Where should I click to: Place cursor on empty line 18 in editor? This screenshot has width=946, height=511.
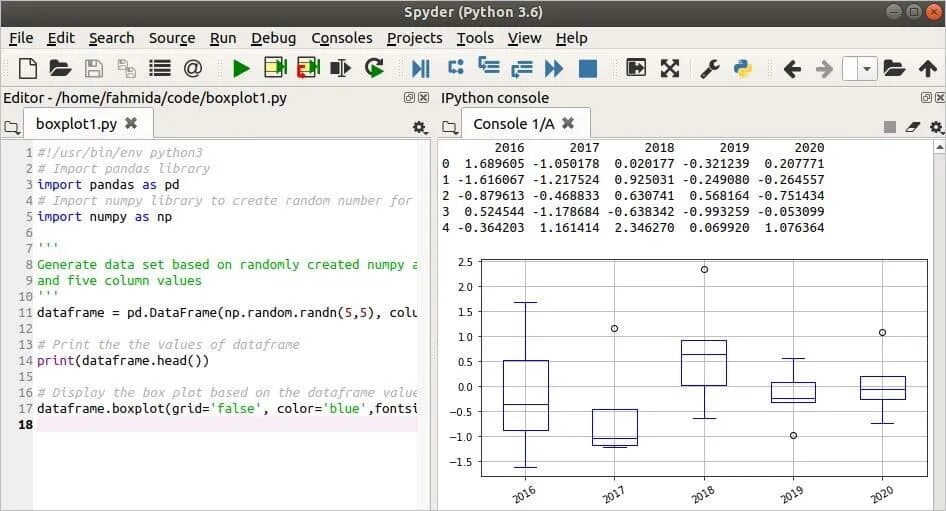click(225, 425)
